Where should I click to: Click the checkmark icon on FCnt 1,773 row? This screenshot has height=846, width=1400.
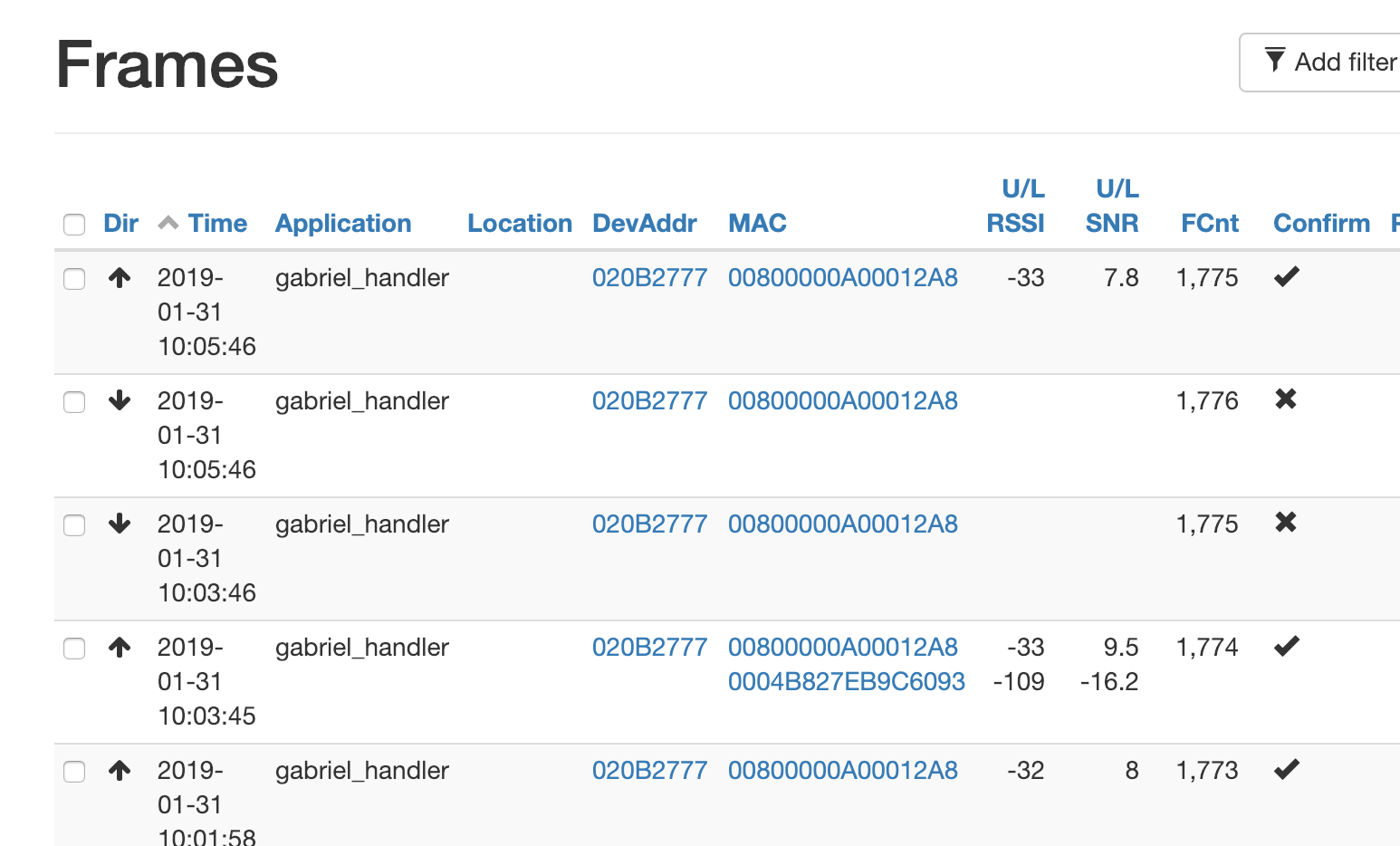[1286, 769]
